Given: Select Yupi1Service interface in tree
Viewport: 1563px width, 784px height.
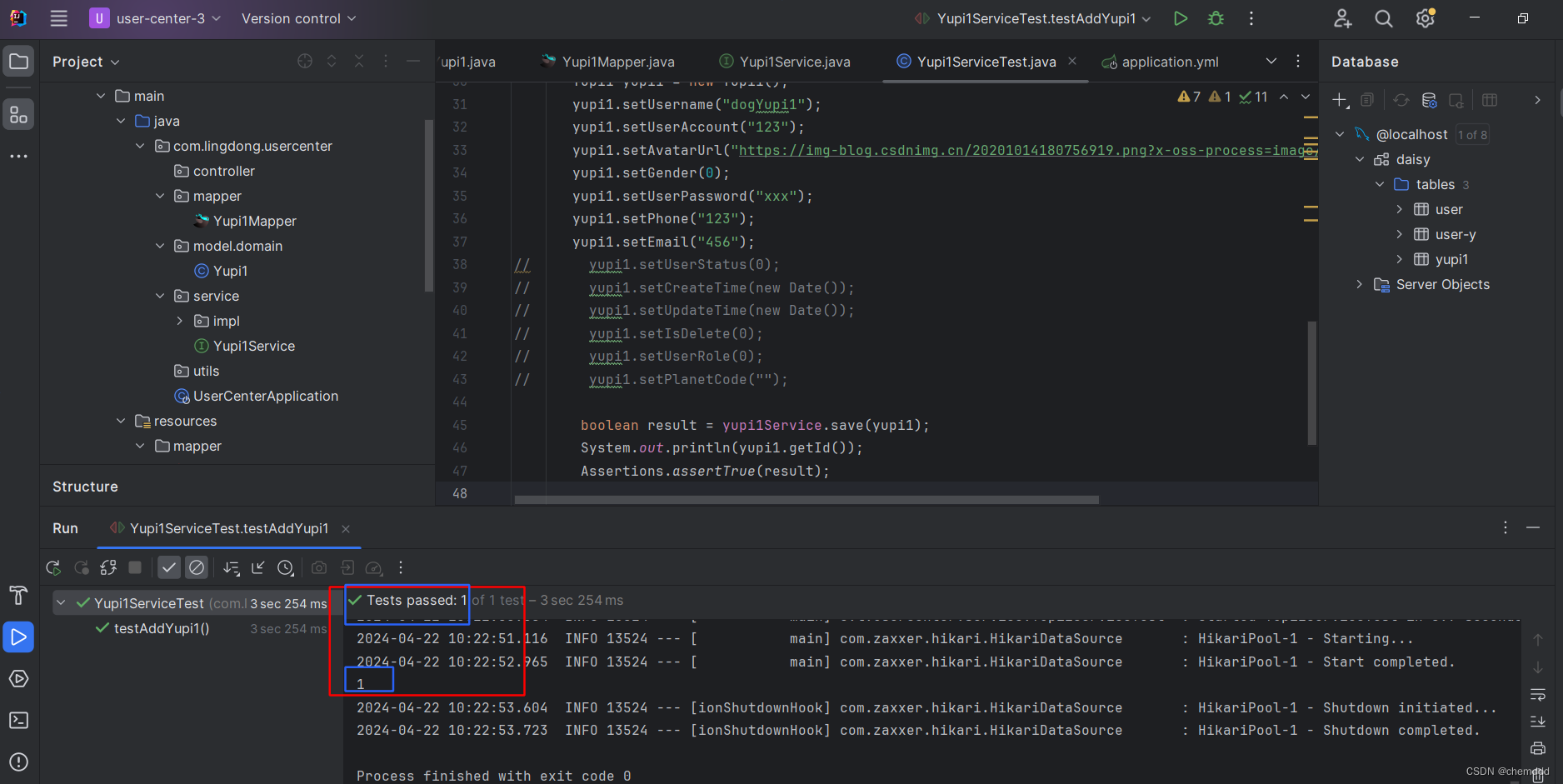Looking at the screenshot, I should tap(244, 346).
